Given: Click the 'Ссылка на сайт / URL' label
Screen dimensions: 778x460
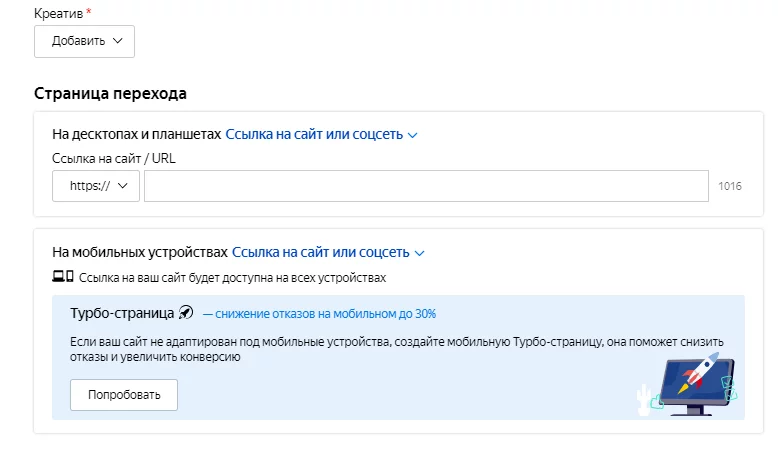Looking at the screenshot, I should pyautogui.click(x=114, y=158).
